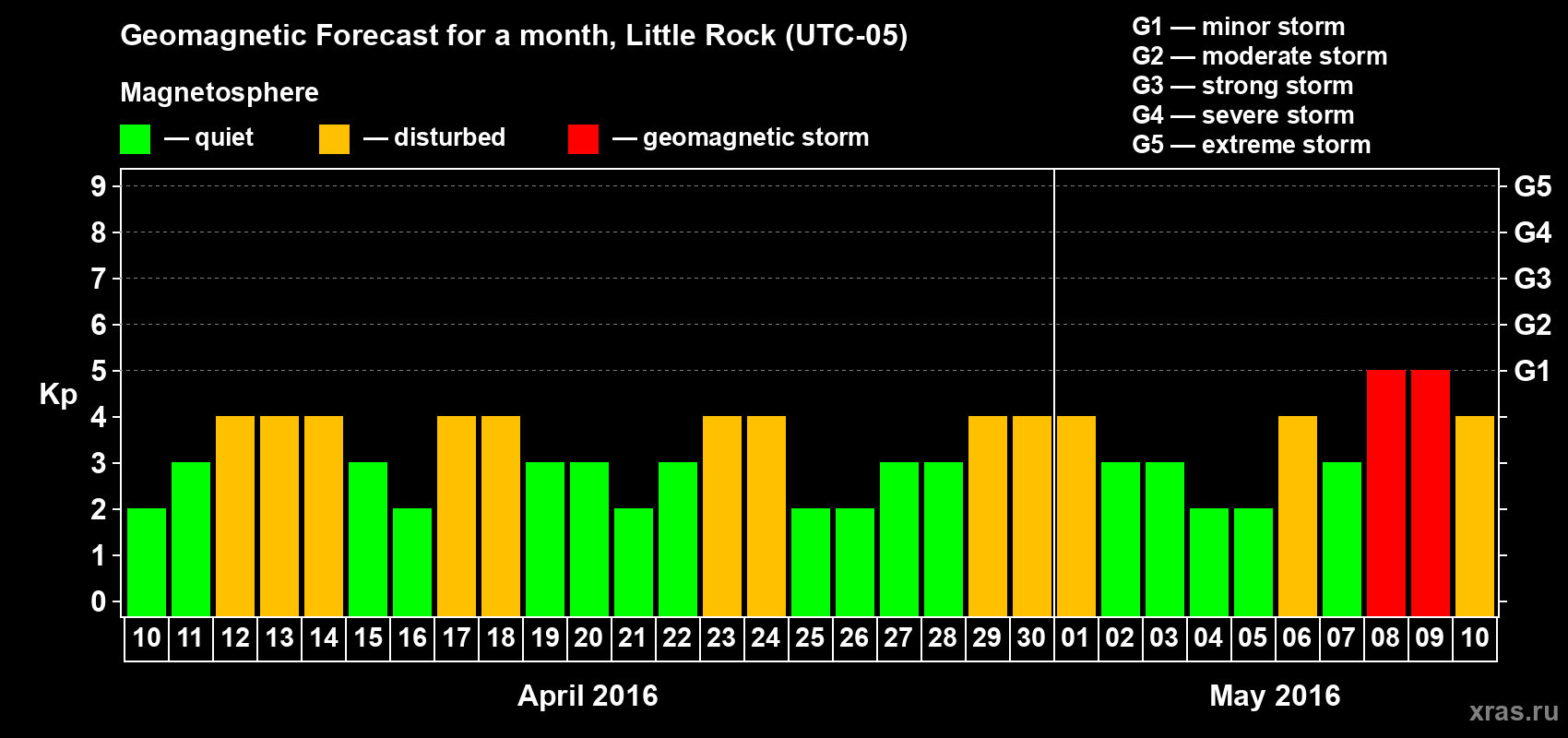Click the date label 19 in April
This screenshot has height=738, width=1568.
545,638
